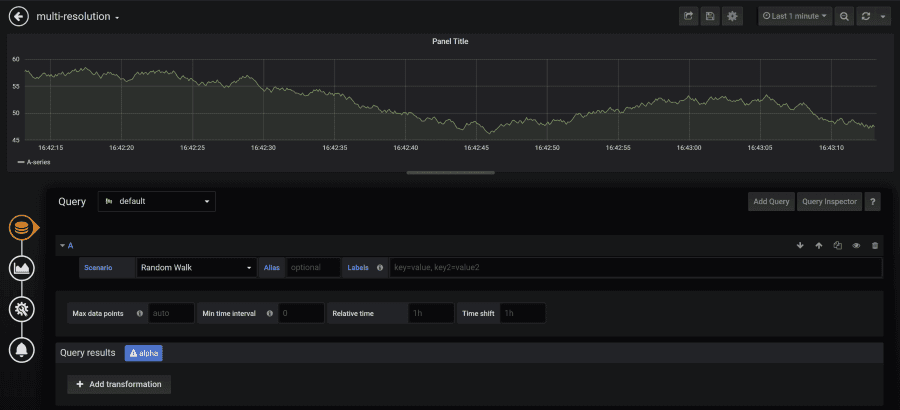The height and width of the screenshot is (410, 900).
Task: Toggle query A visibility eye icon
Action: pyautogui.click(x=856, y=246)
